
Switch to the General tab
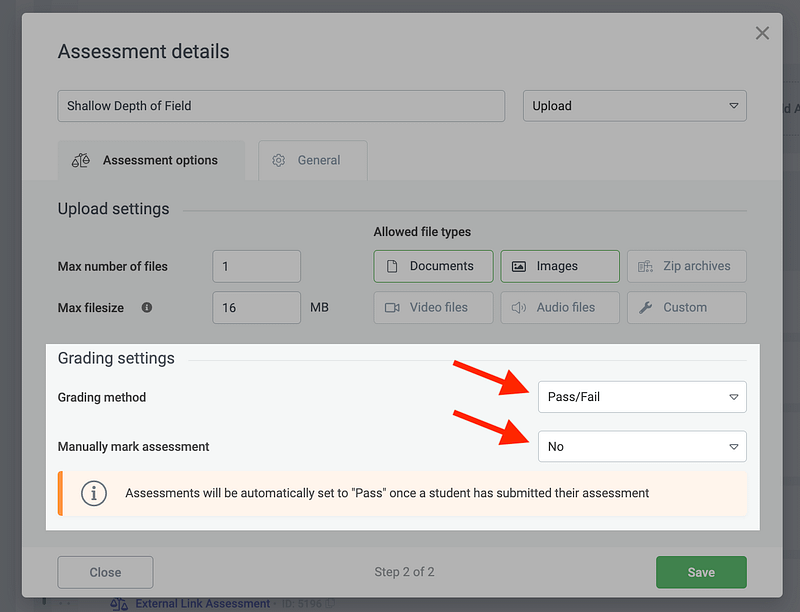click(x=312, y=160)
